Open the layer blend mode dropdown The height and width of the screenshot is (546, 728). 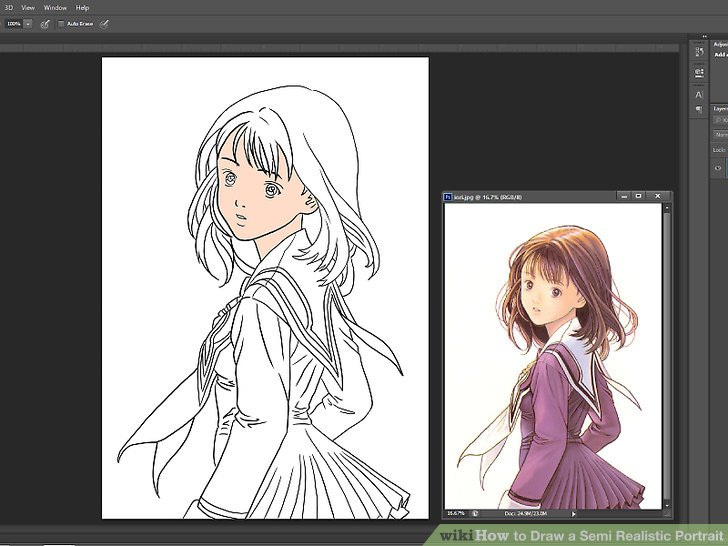pos(720,134)
